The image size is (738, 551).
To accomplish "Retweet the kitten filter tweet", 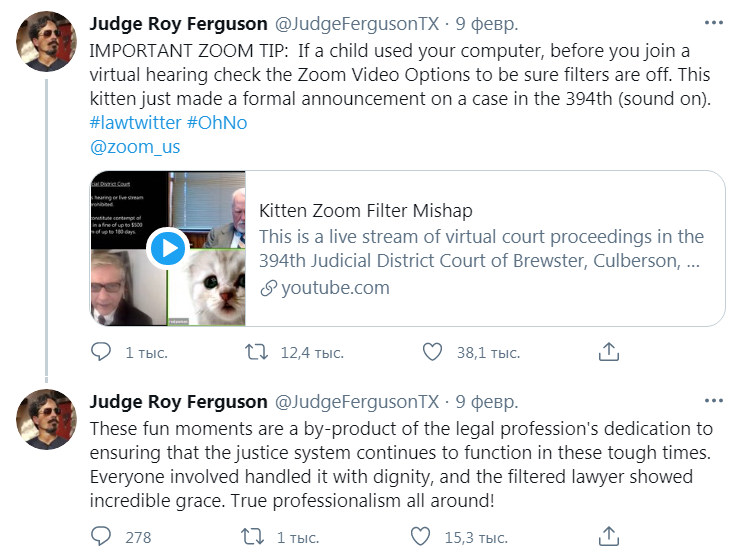I will 257,352.
